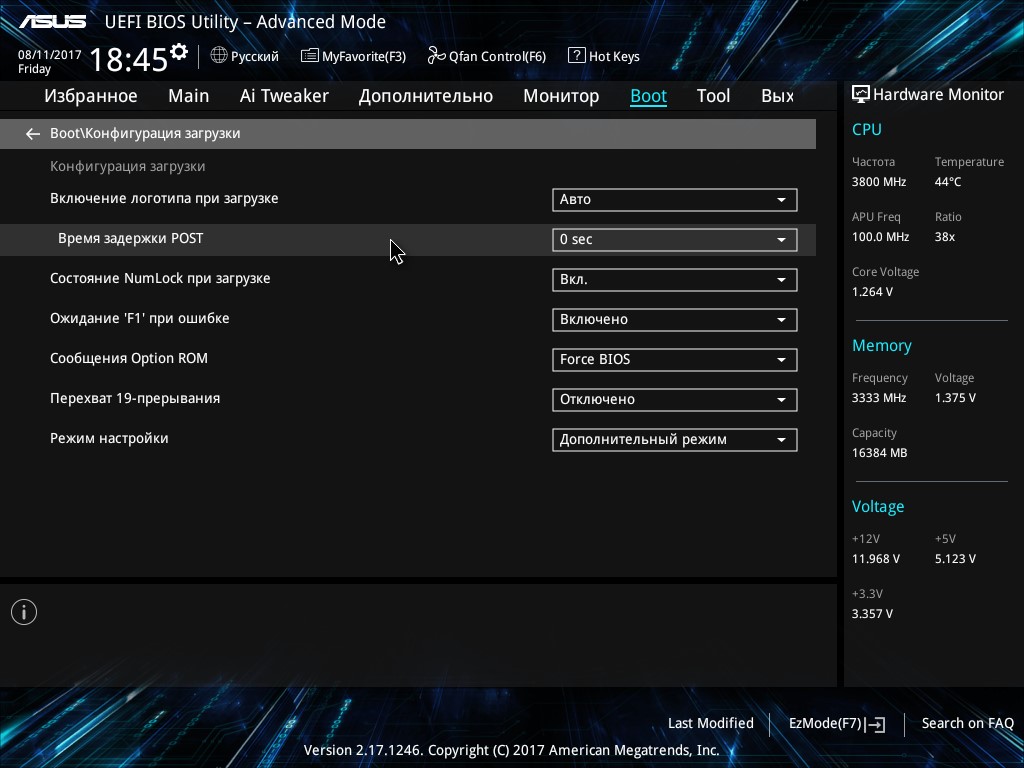The image size is (1024, 768).
Task: Click CPU temperature value 44°C
Action: [x=948, y=182]
